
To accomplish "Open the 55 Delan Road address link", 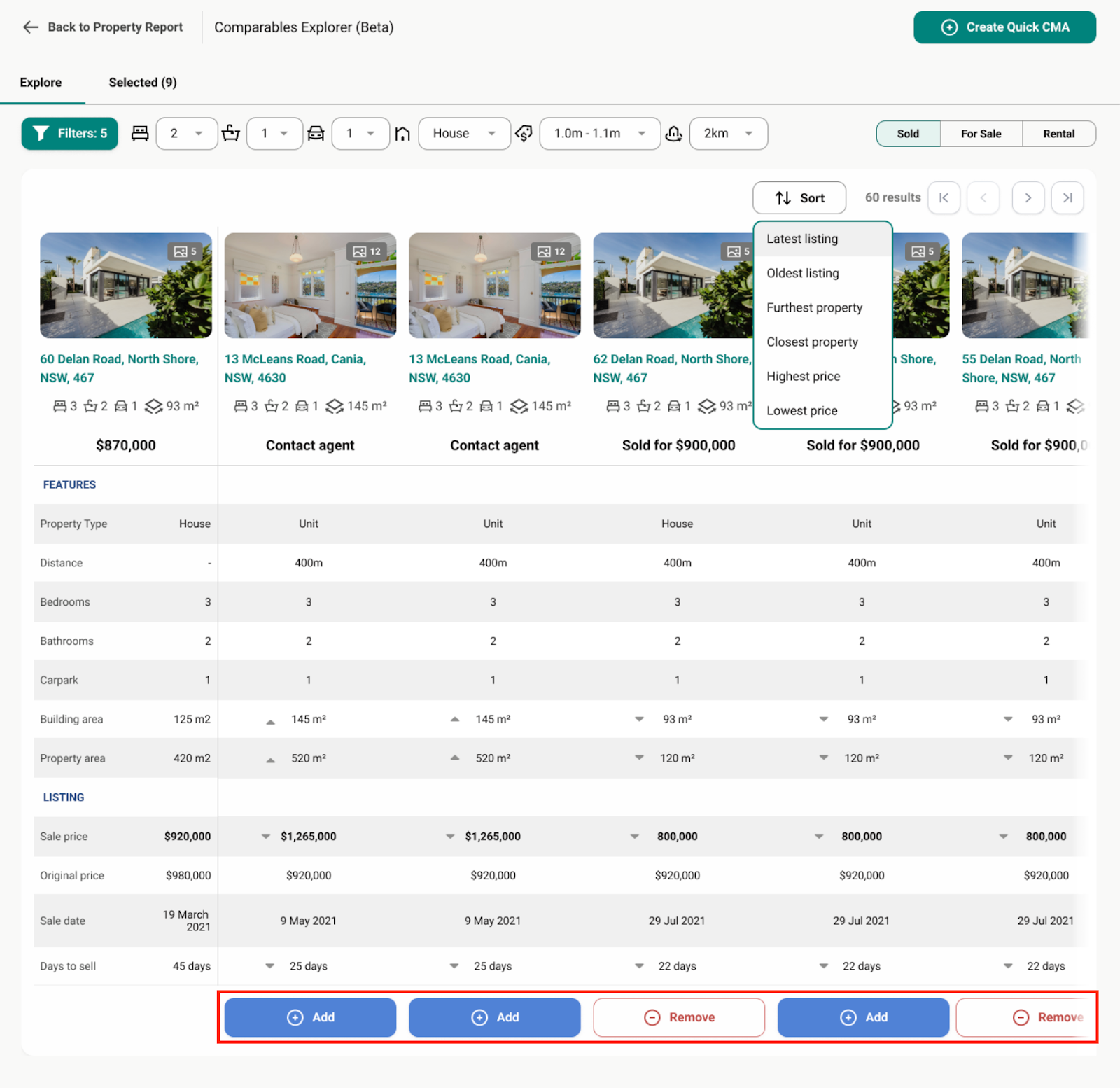I will 1021,368.
